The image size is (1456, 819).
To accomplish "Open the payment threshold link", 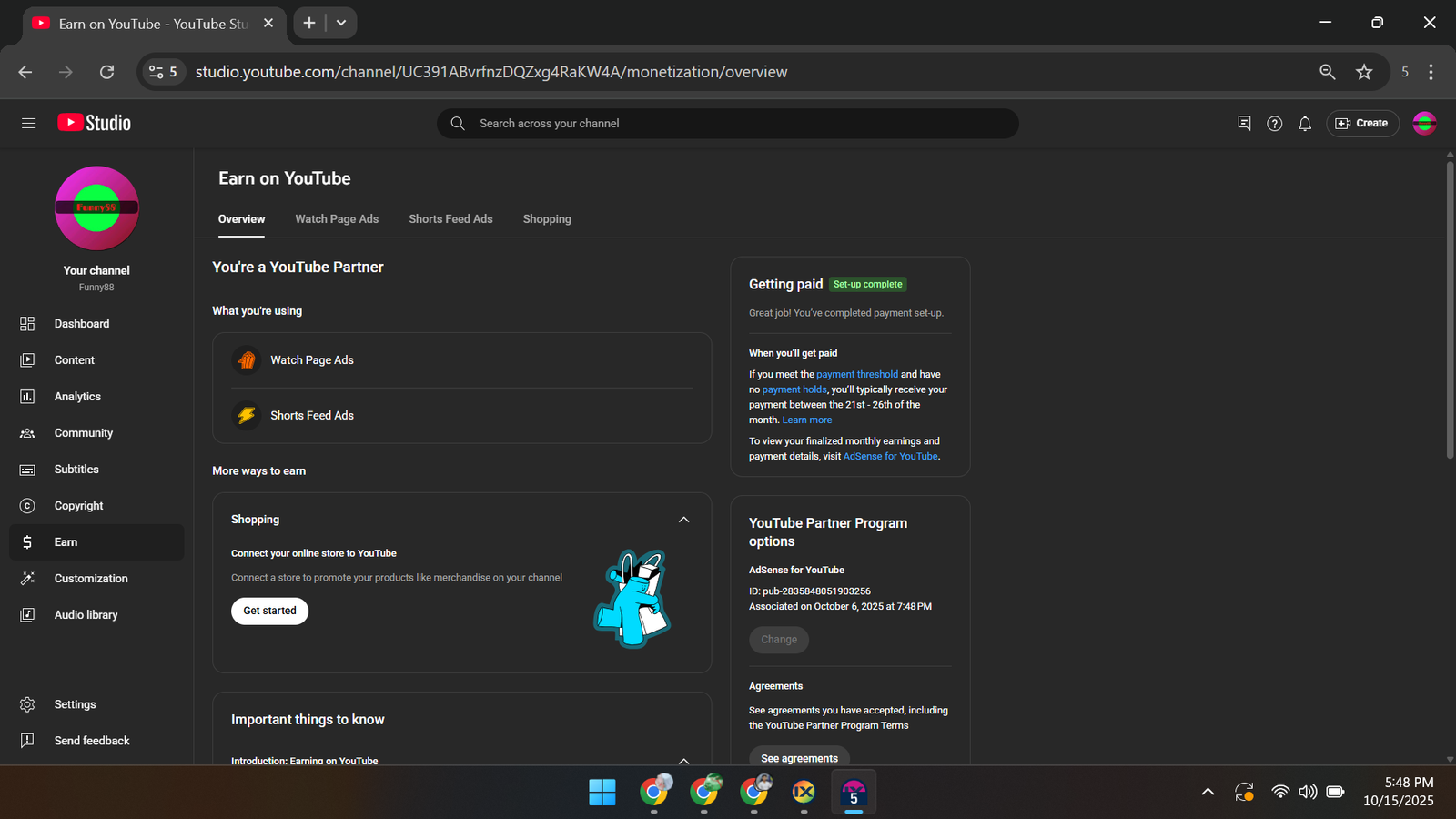I will 856,374.
